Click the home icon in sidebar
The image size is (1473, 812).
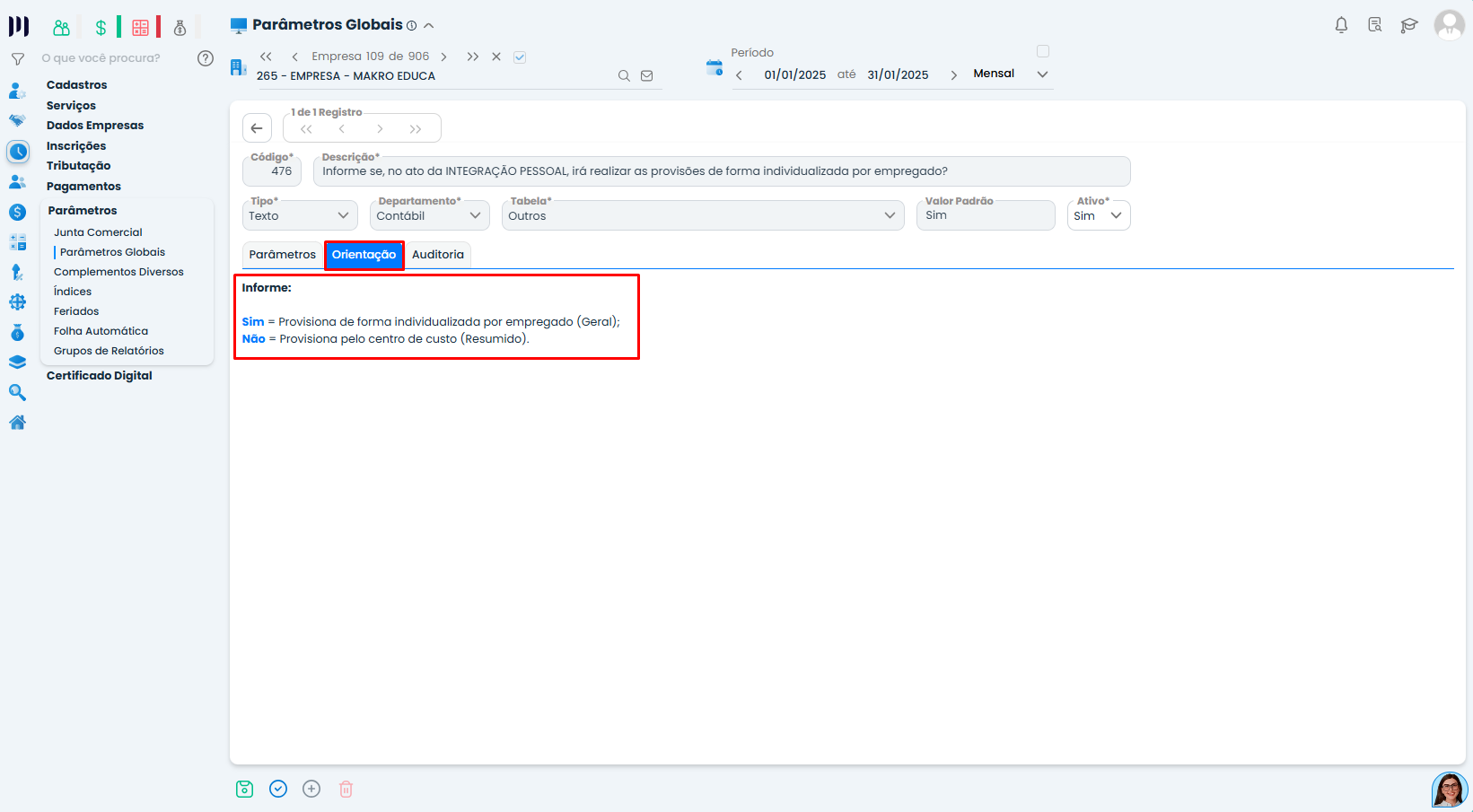click(17, 423)
